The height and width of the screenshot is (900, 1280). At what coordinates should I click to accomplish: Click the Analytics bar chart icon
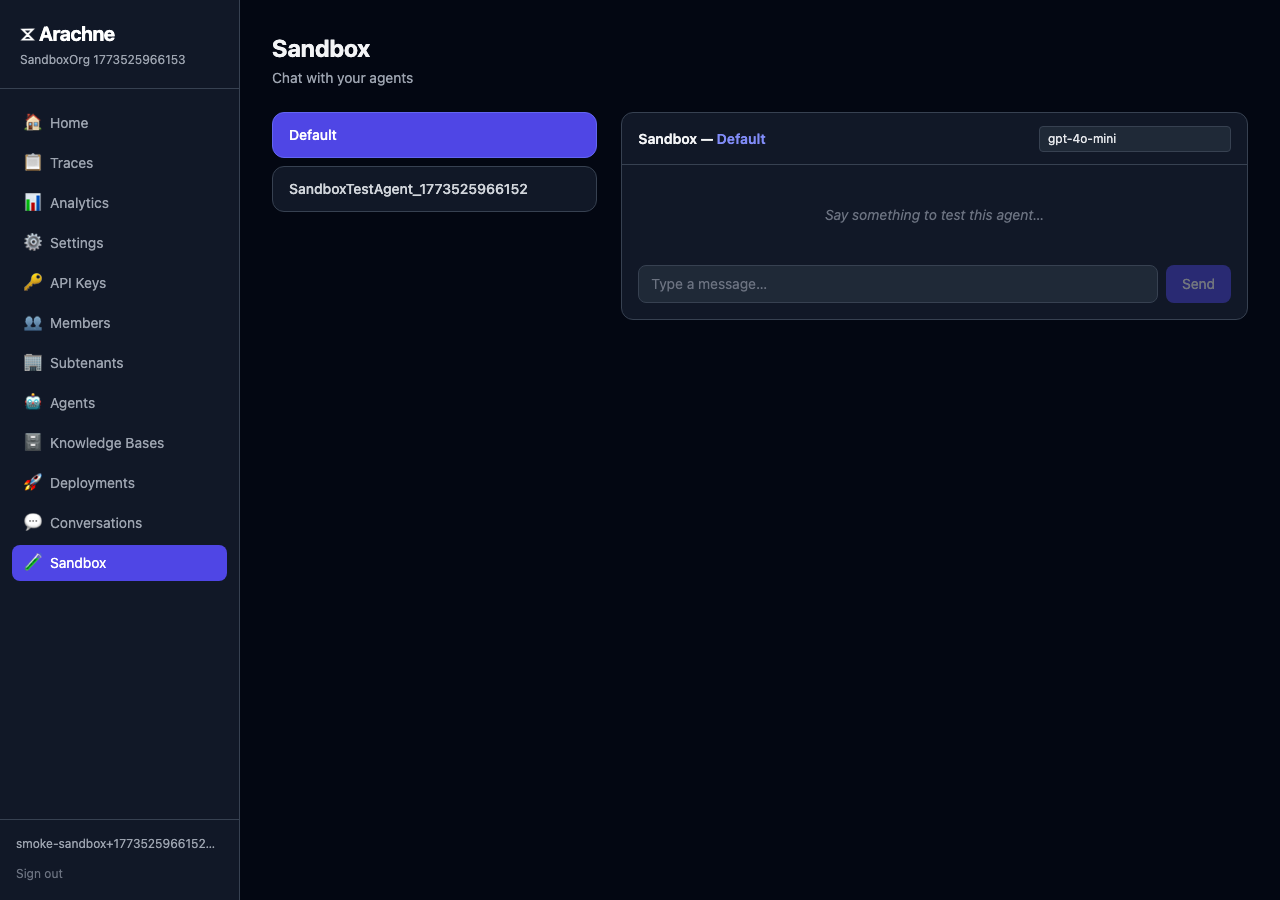coord(33,203)
